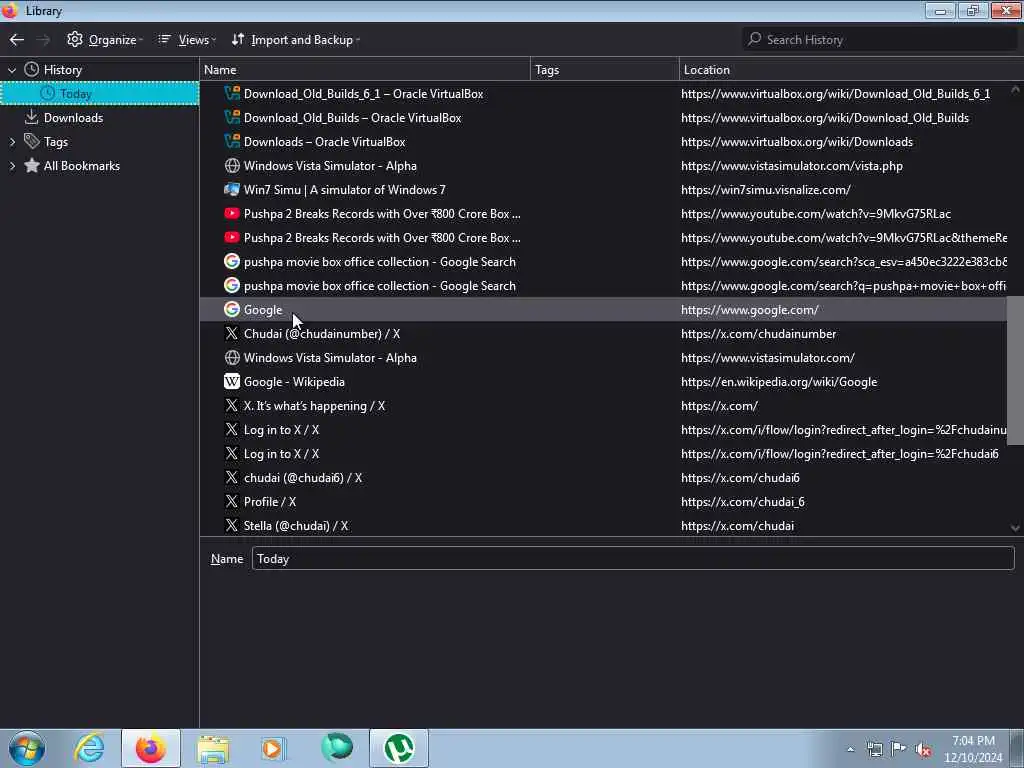Click the Google icon on the highlighted Google row
The width and height of the screenshot is (1024, 768).
coord(232,310)
